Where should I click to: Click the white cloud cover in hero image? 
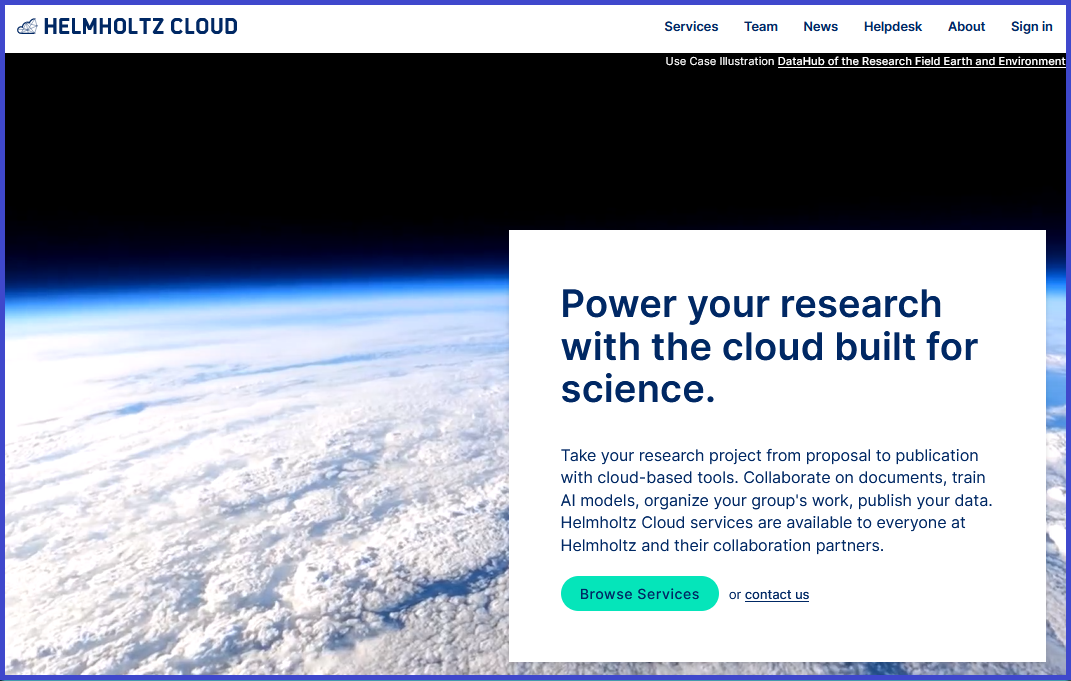250,480
